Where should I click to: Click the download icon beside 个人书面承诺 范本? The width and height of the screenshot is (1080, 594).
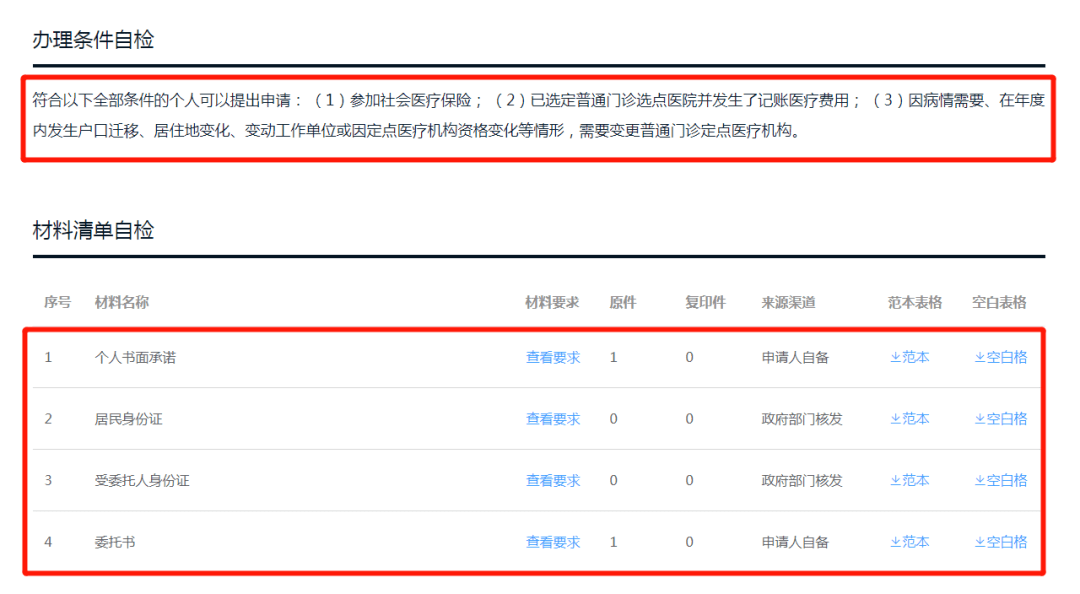tap(897, 357)
